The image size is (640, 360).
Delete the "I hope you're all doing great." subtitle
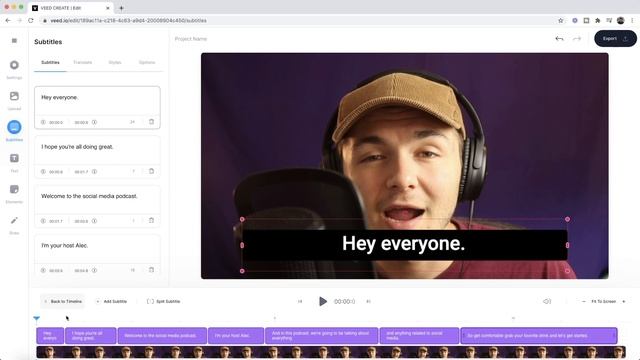[151, 171]
